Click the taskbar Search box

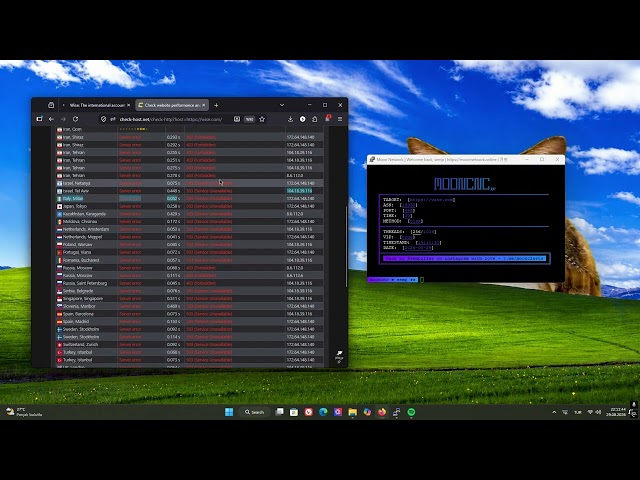click(x=255, y=412)
